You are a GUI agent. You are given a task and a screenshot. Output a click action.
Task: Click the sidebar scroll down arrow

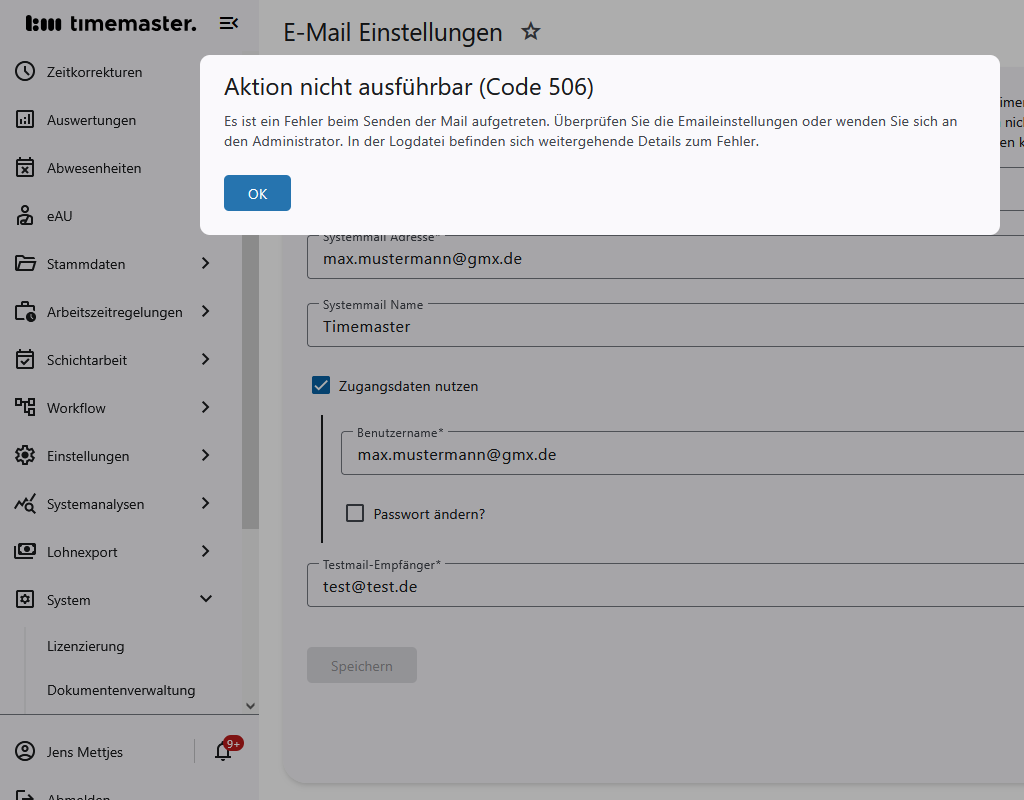point(250,706)
